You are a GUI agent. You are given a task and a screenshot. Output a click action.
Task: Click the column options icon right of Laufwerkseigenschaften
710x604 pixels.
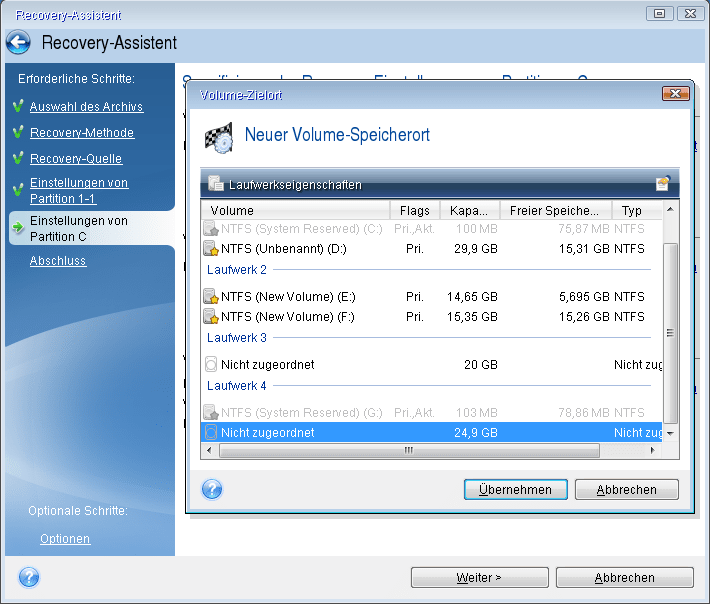pos(662,184)
